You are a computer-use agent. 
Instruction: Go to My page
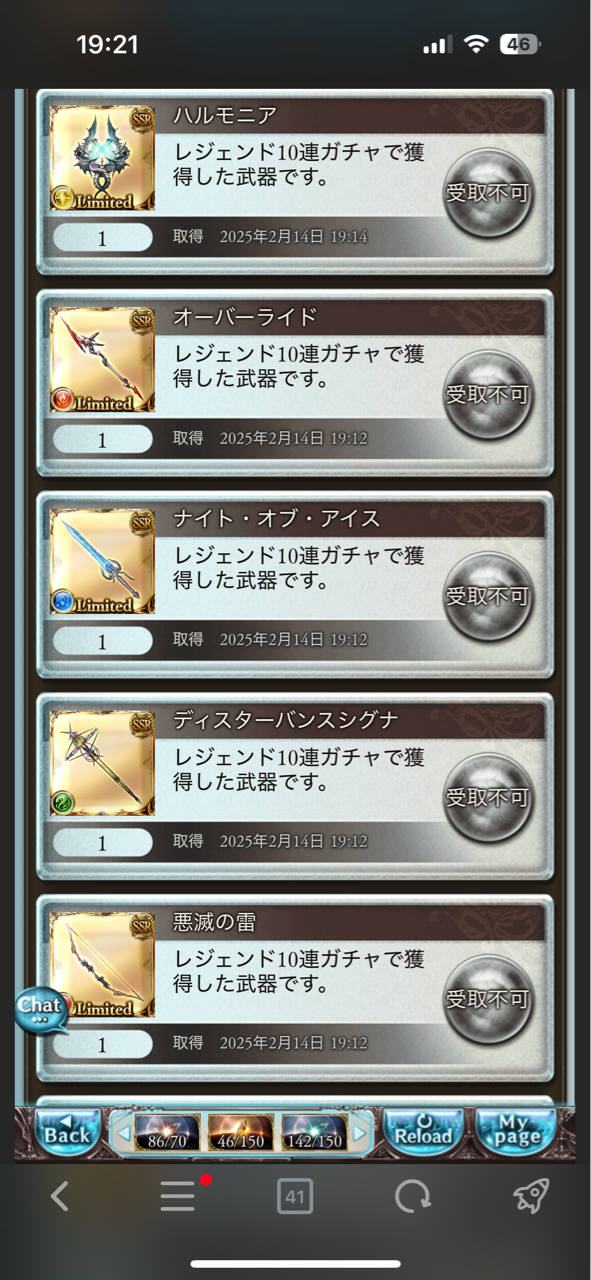516,1131
